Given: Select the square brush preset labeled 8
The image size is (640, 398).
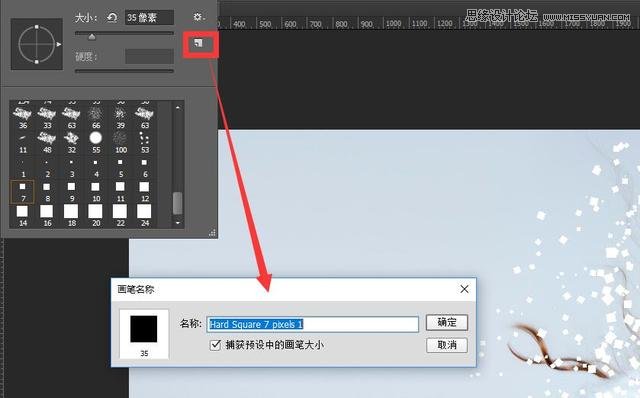Looking at the screenshot, I should tap(47, 191).
